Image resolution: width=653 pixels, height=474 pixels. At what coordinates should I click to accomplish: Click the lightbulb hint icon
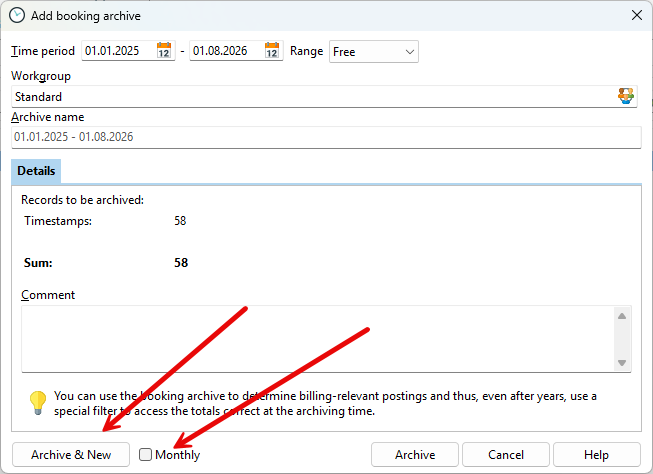pos(37,402)
